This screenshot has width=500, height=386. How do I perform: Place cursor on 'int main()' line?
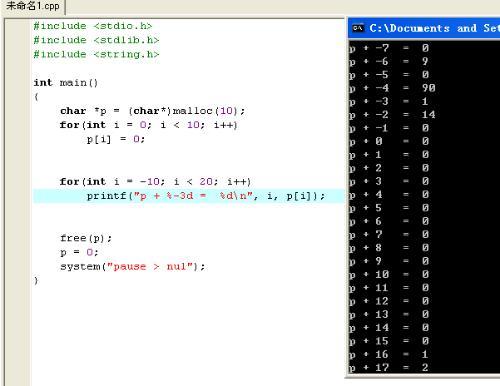(66, 83)
